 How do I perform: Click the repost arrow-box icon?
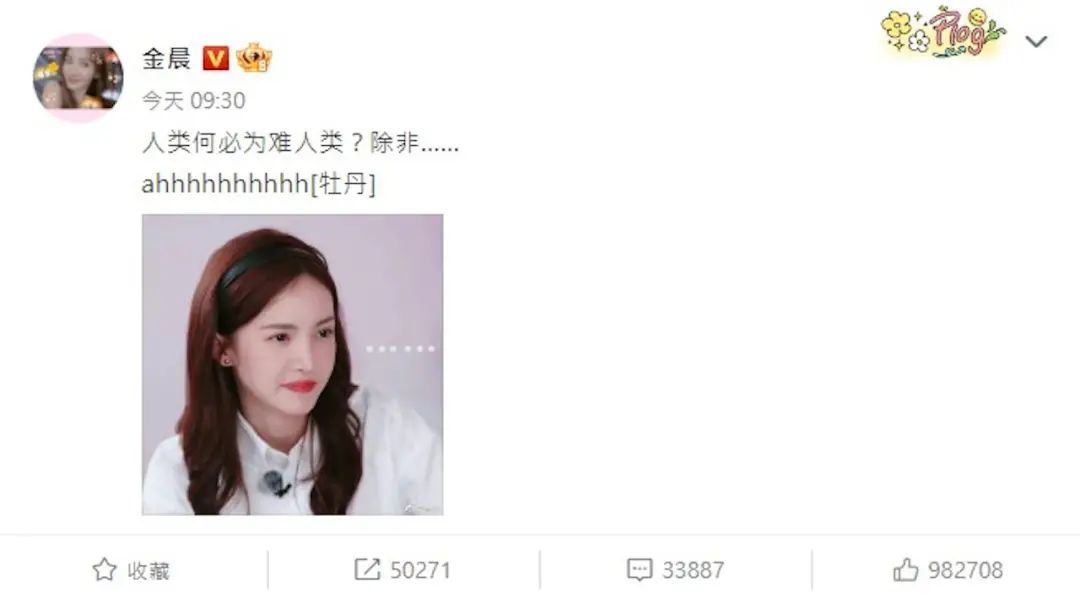(366, 570)
